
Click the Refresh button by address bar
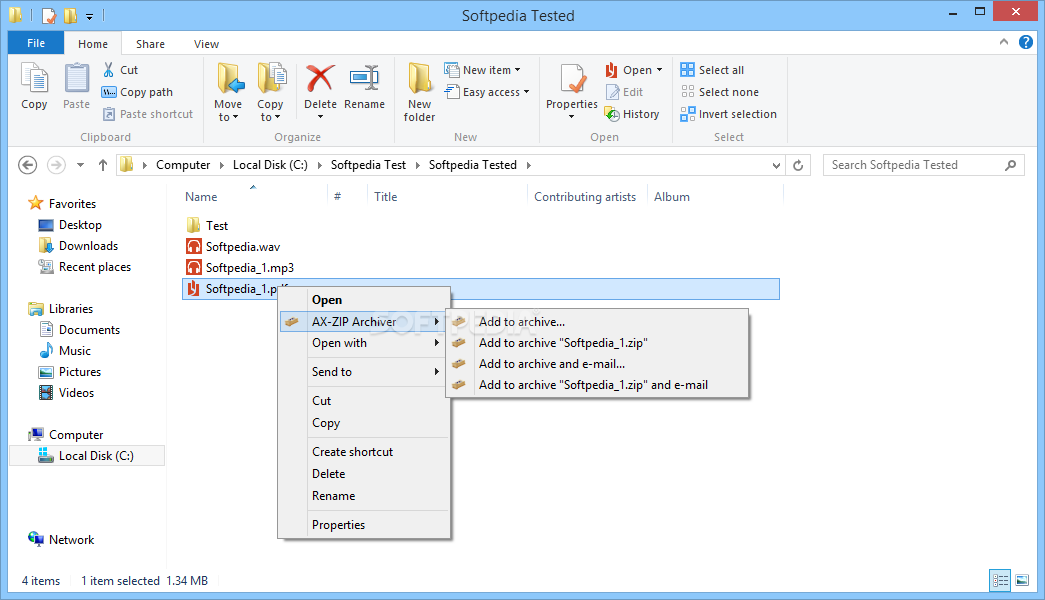click(x=798, y=165)
